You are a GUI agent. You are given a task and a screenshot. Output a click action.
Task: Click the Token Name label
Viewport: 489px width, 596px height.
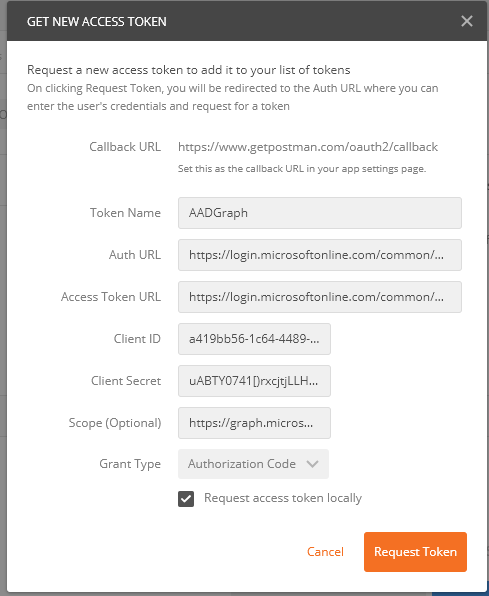tap(125, 213)
